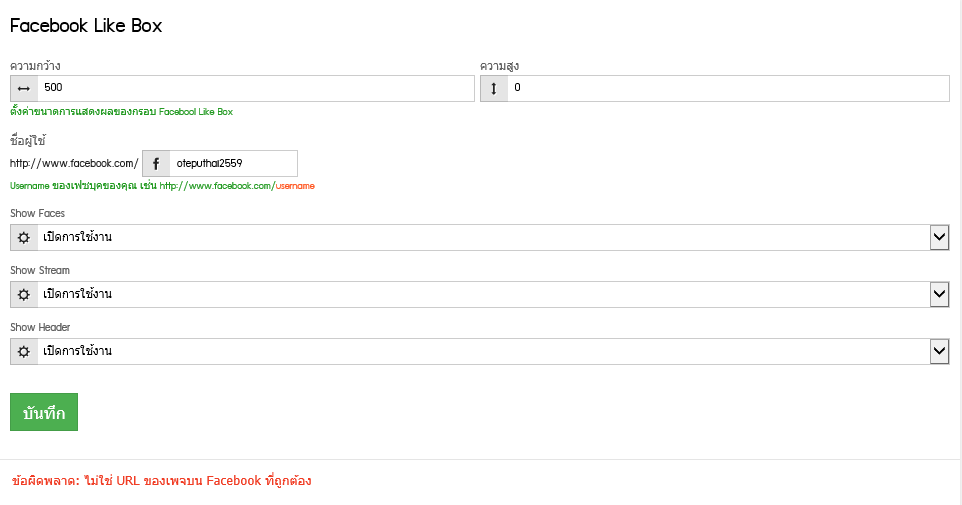Open the Show Header dropdown
The width and height of the screenshot is (962, 505).
point(480,352)
